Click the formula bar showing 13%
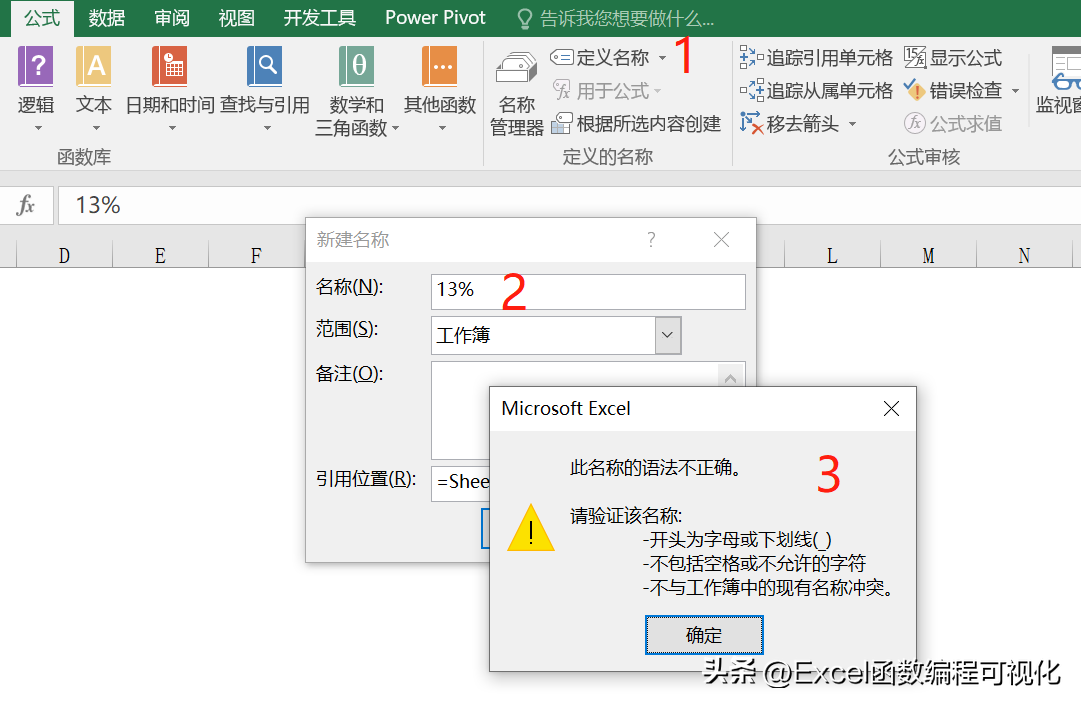 [x=569, y=205]
